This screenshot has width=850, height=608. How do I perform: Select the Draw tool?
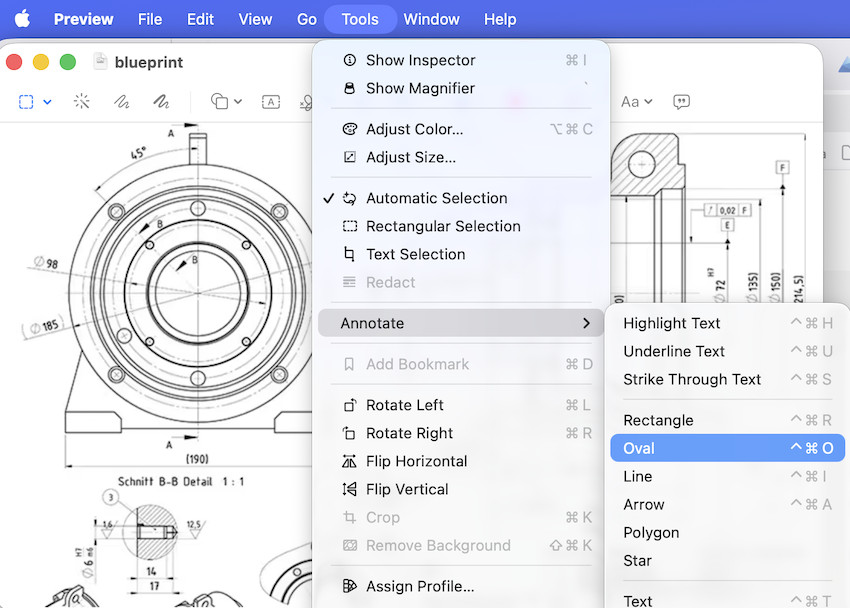click(x=161, y=101)
